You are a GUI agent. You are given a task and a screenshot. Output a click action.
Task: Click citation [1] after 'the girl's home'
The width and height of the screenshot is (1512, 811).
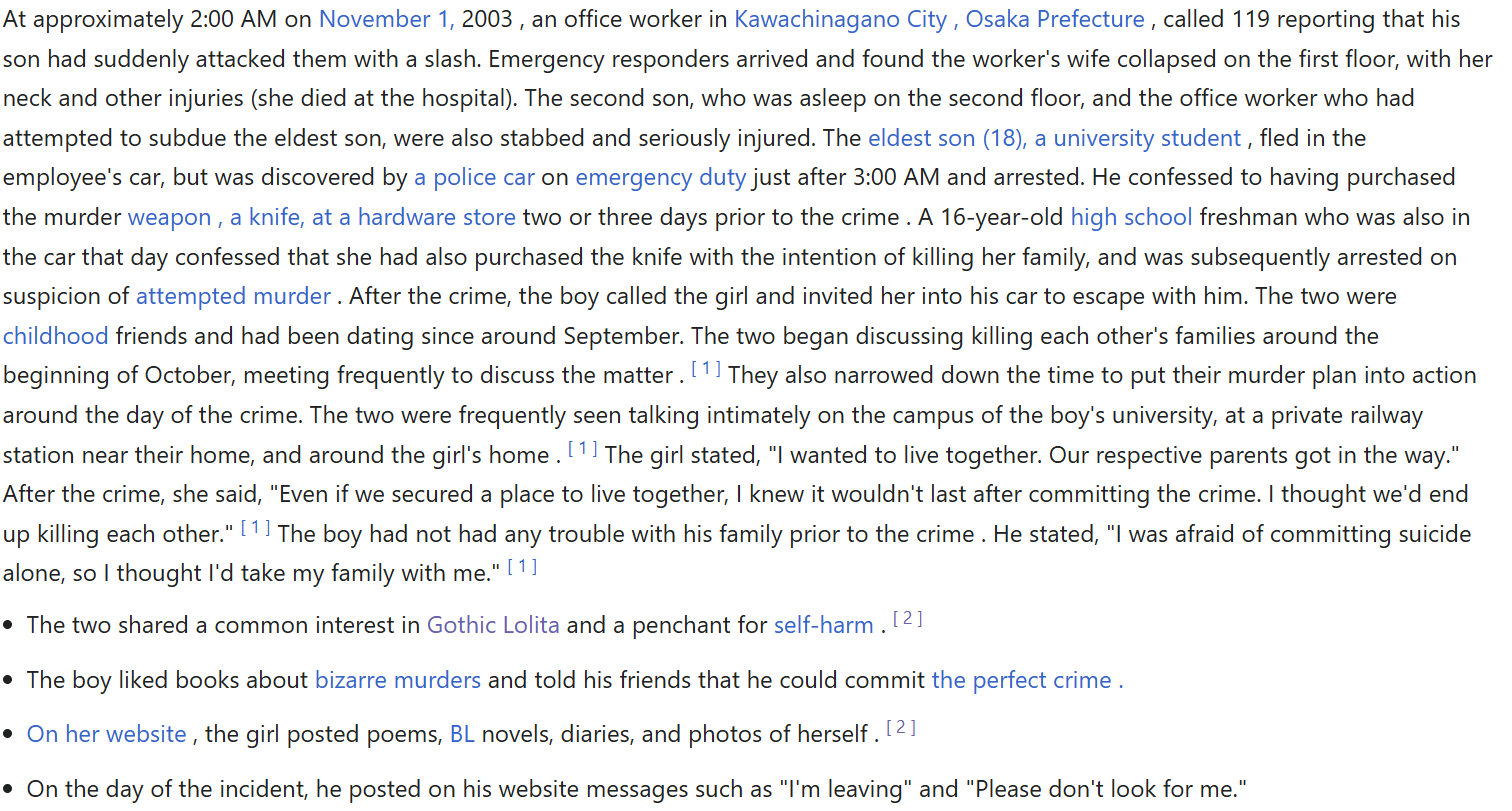pos(582,449)
